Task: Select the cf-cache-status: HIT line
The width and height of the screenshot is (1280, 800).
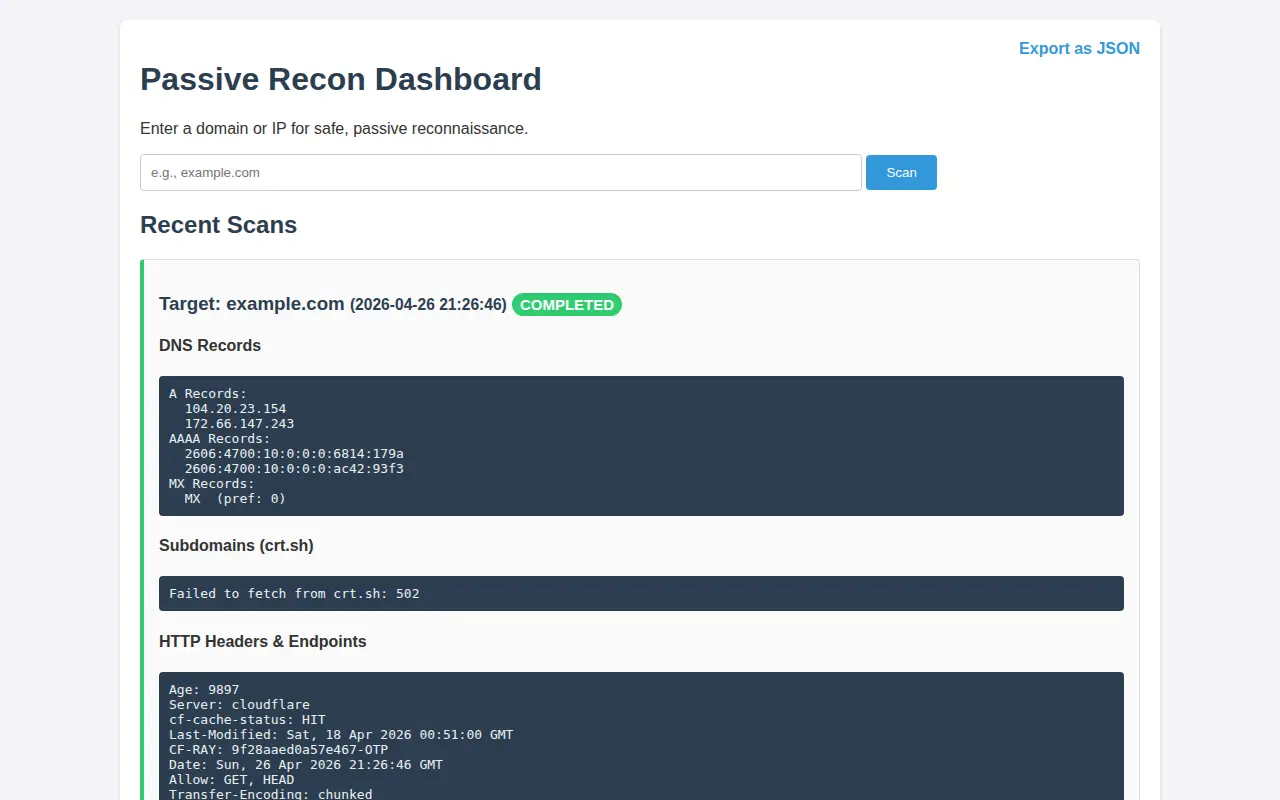Action: (247, 719)
